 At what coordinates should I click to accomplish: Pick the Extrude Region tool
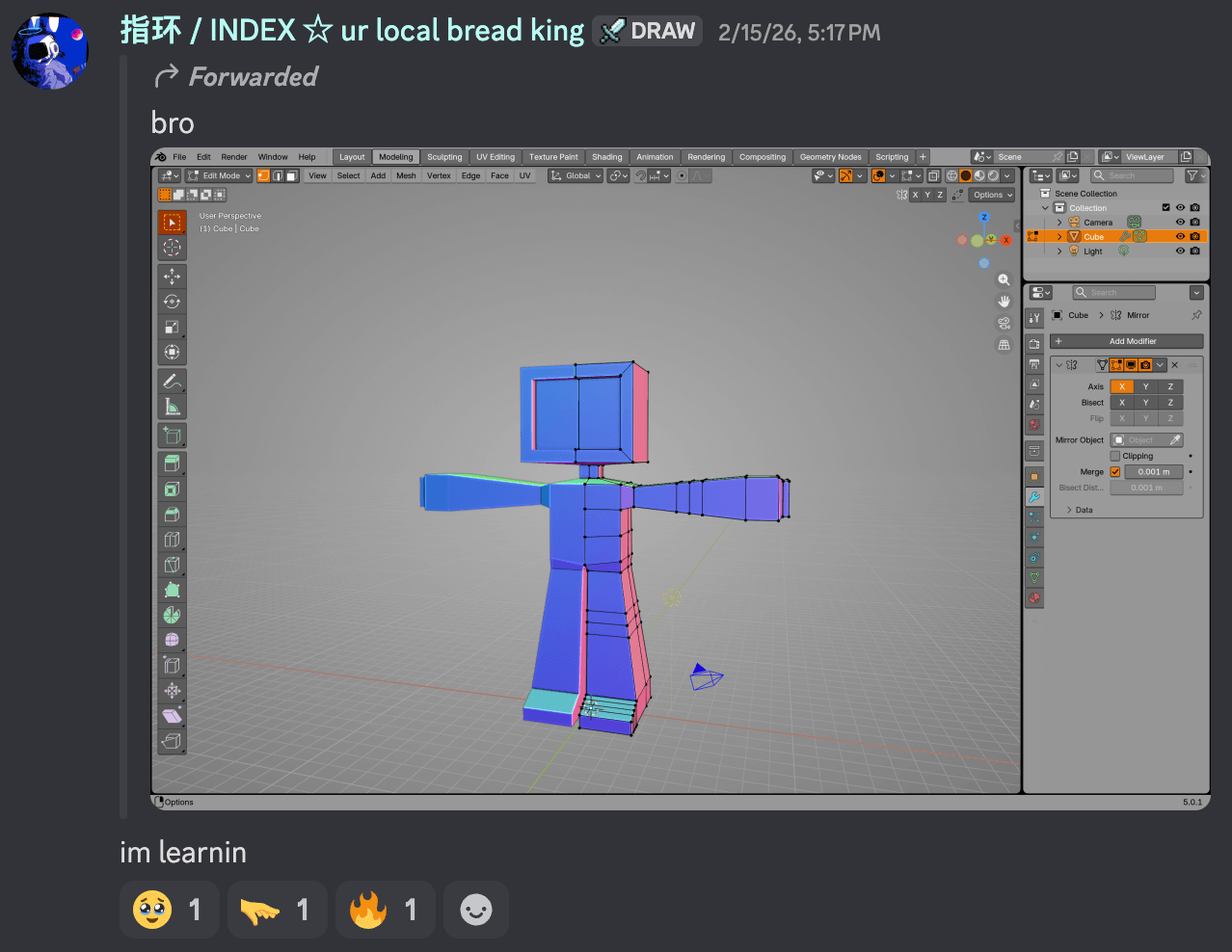pos(172,463)
